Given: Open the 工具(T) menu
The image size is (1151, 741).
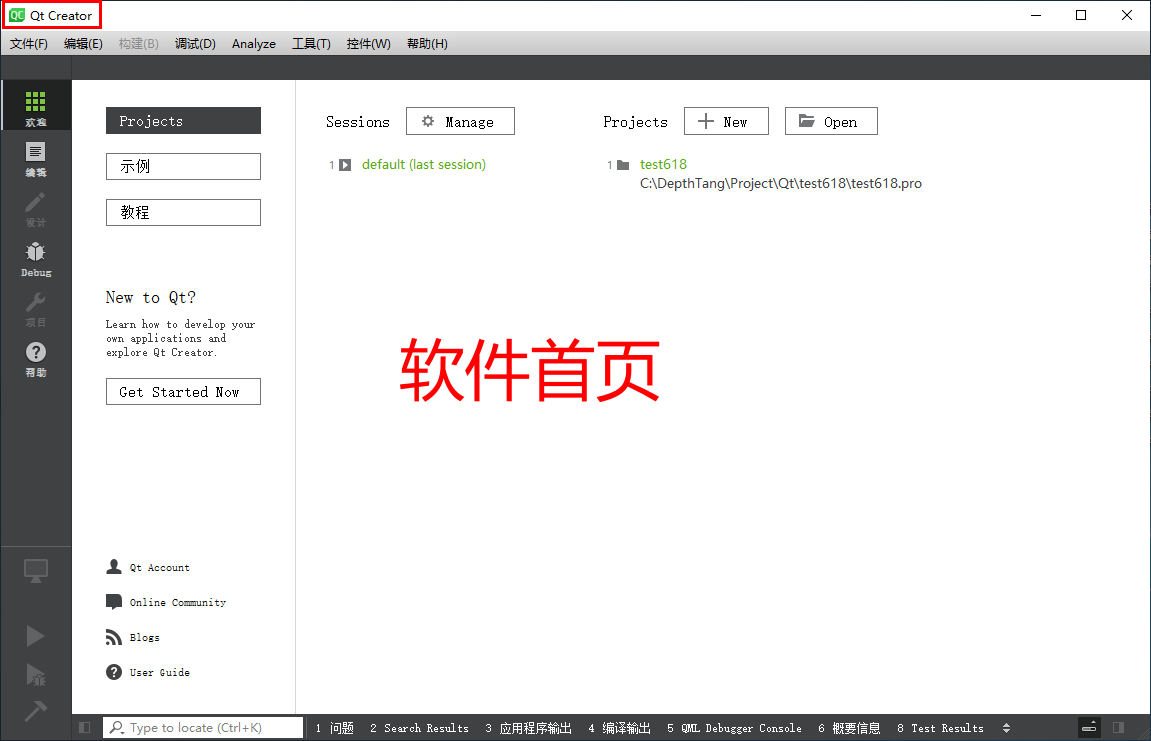Looking at the screenshot, I should [311, 43].
